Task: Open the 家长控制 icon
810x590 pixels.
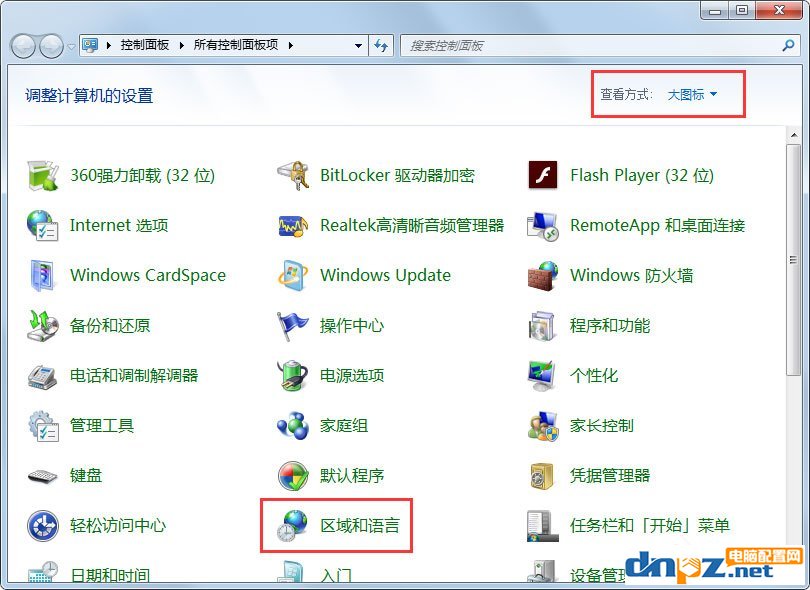Action: pos(542,426)
